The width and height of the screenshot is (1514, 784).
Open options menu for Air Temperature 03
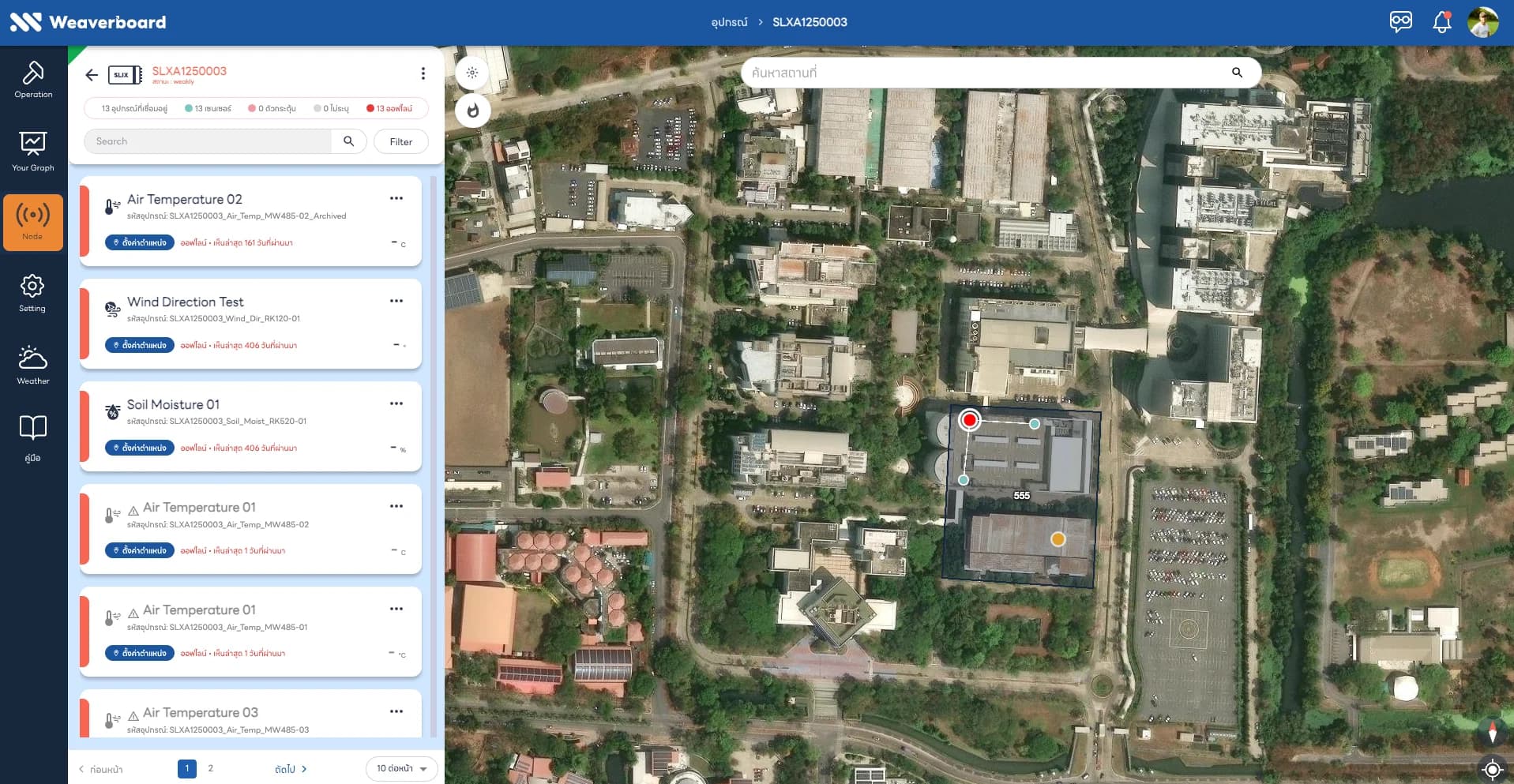[x=396, y=711]
